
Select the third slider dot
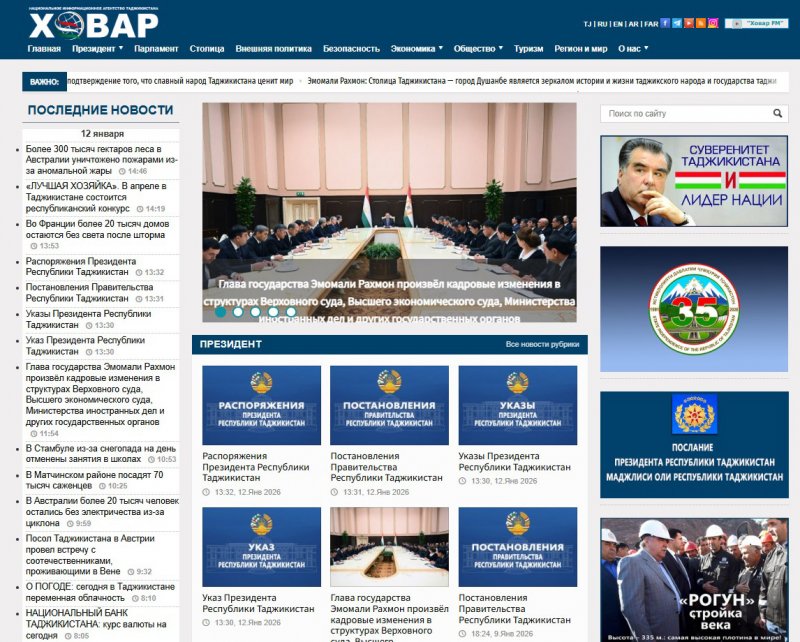256,311
